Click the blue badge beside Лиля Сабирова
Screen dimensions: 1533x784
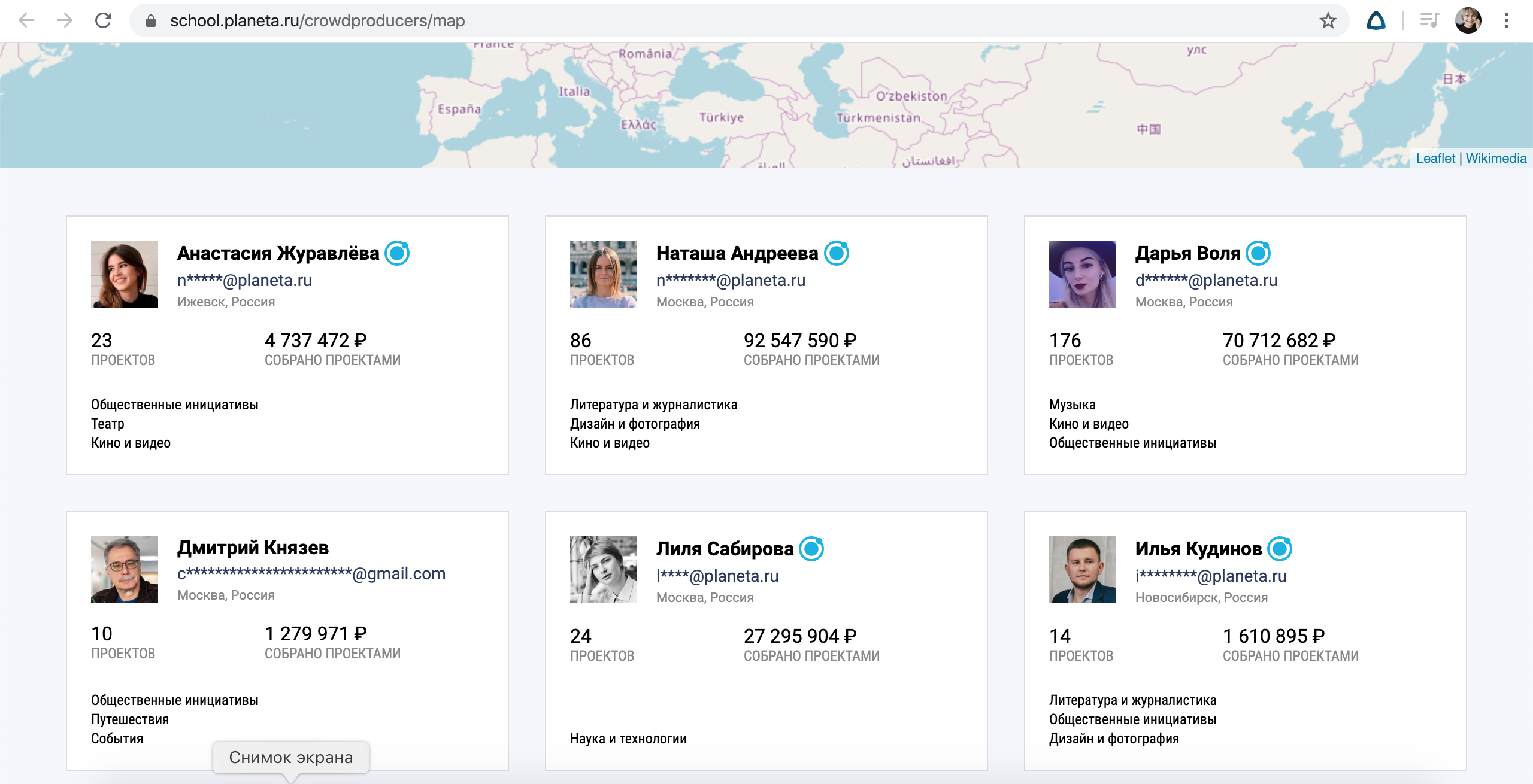[812, 549]
